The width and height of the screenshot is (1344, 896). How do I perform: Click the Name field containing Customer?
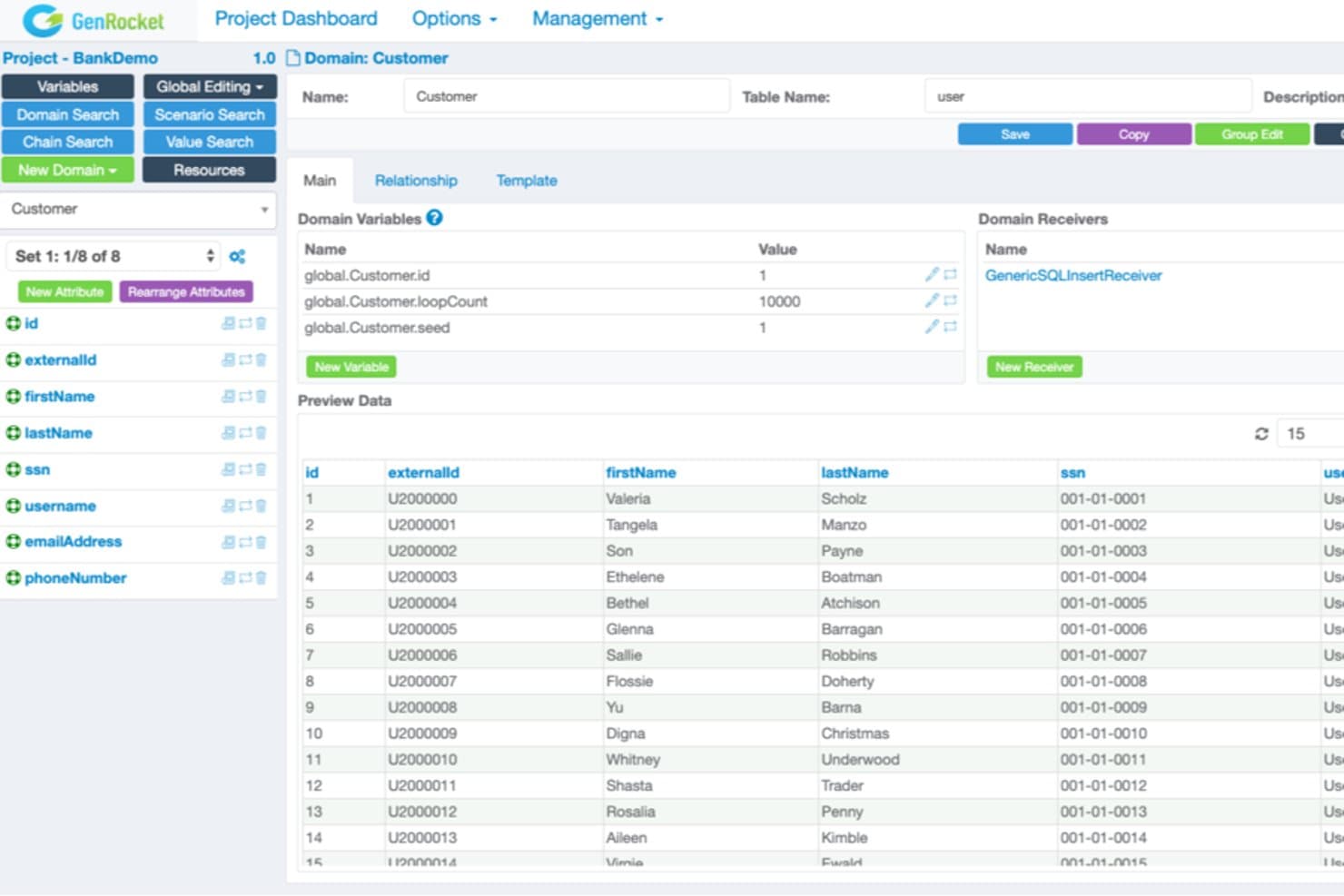(567, 96)
